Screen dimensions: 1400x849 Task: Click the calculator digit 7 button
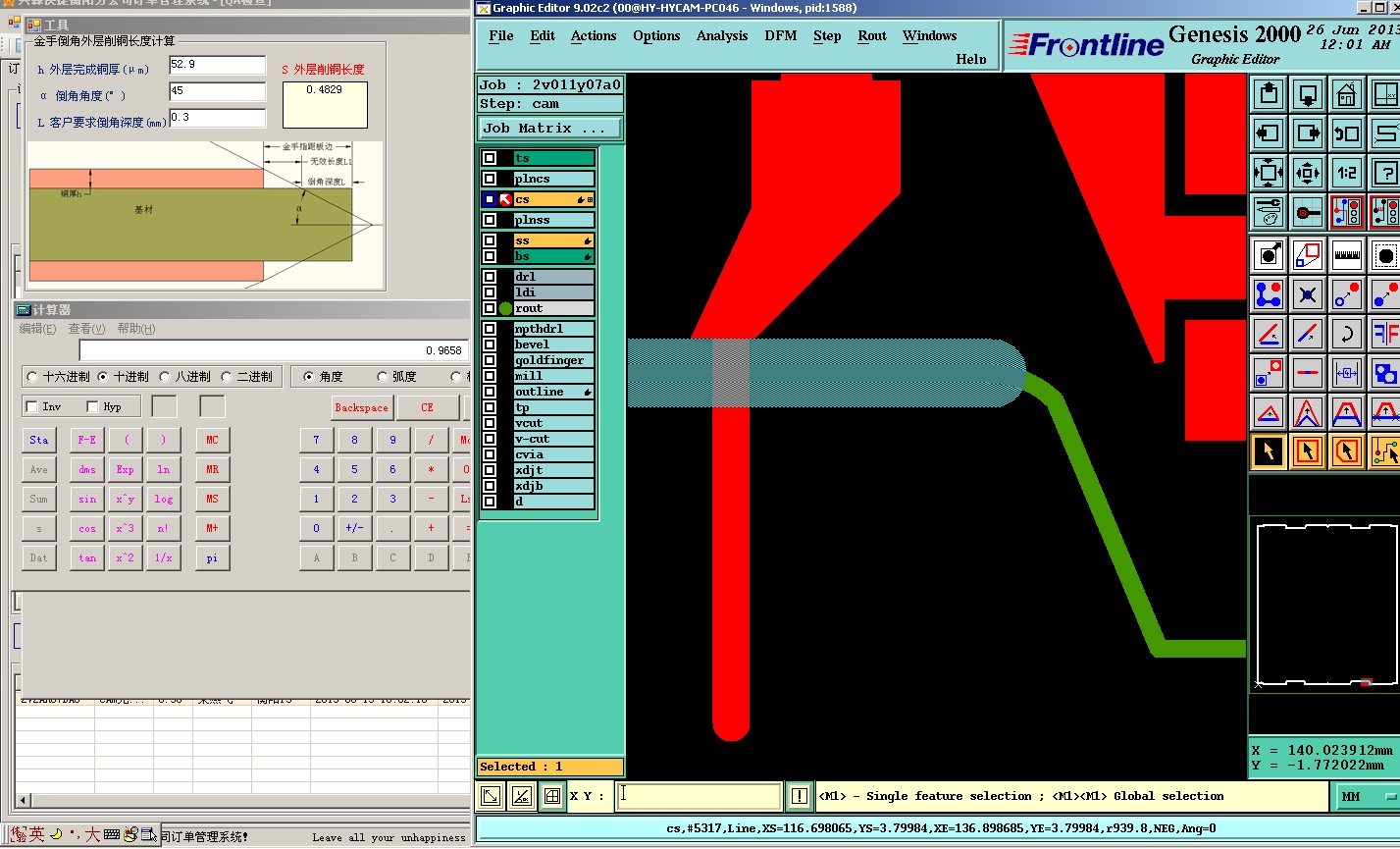tap(316, 440)
